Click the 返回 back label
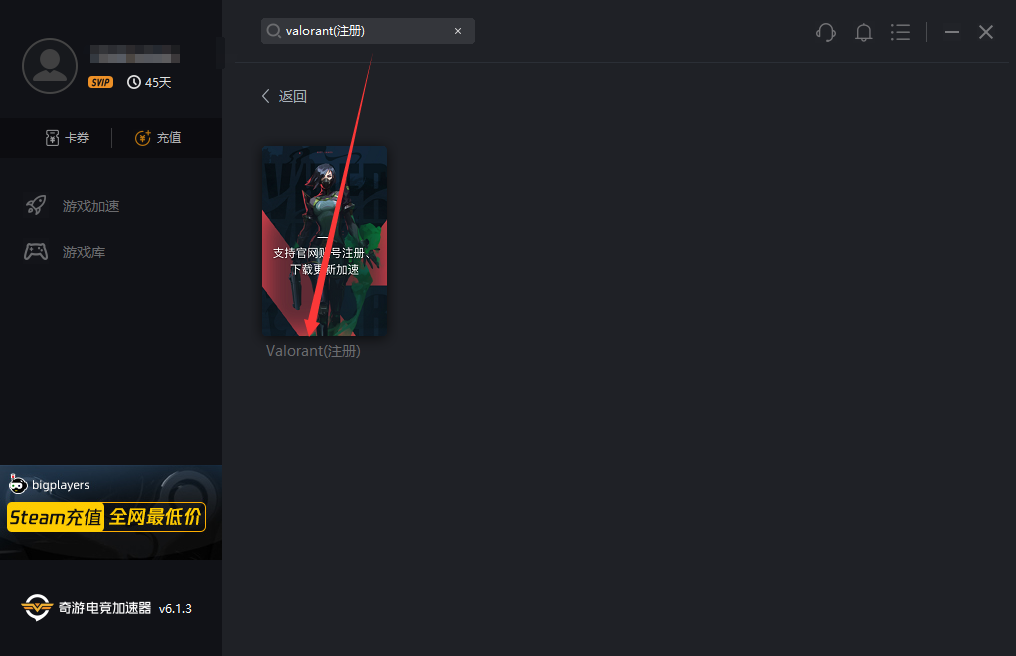This screenshot has width=1016, height=656. coord(292,96)
